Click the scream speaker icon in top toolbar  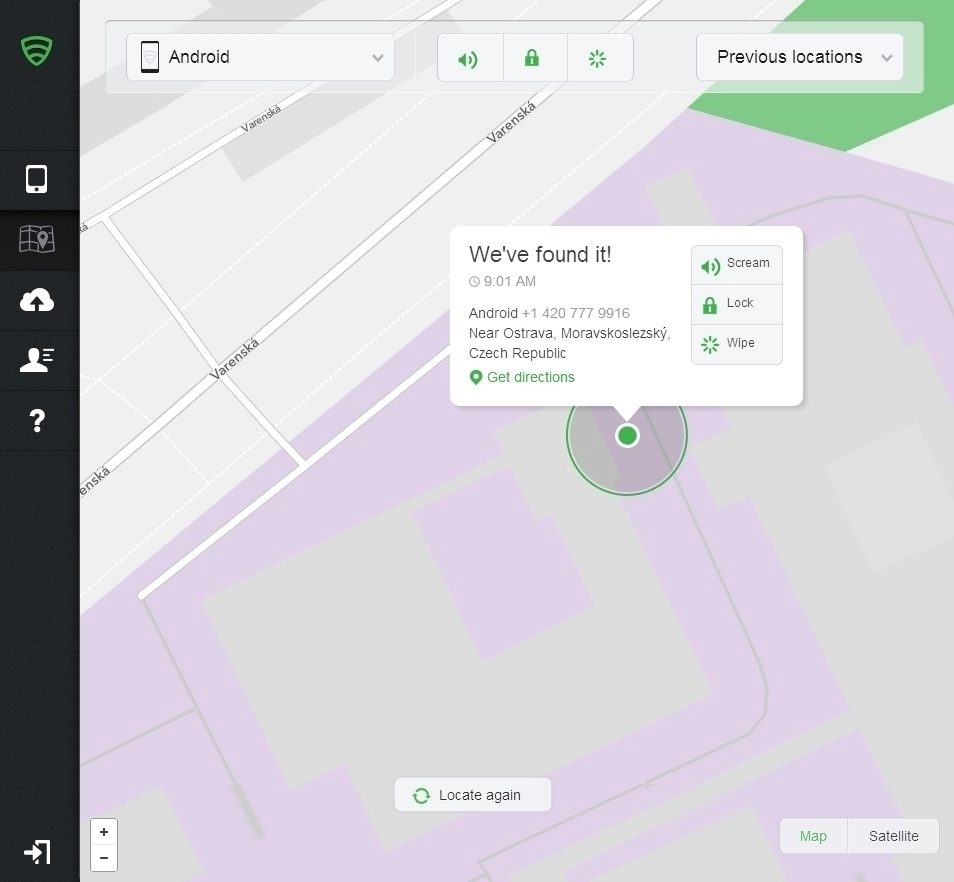point(470,58)
